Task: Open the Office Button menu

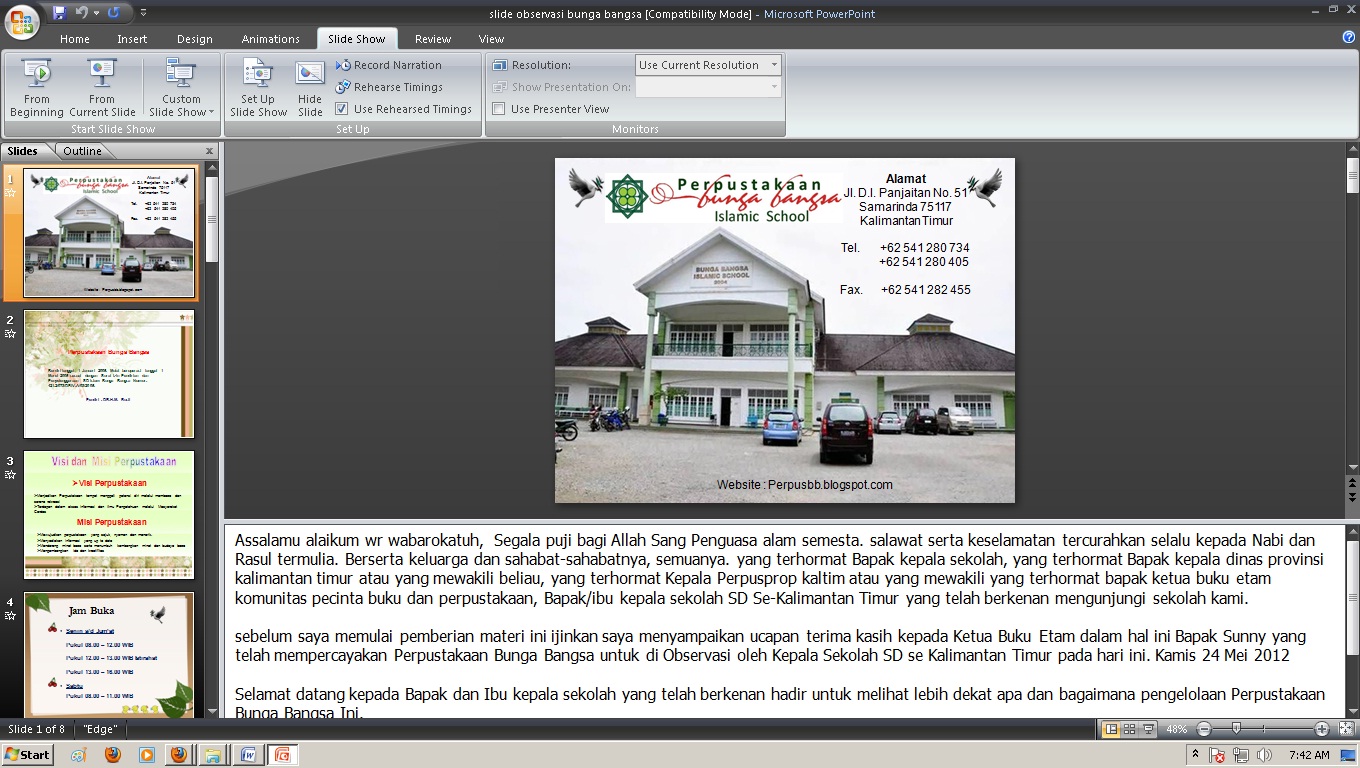Action: pyautogui.click(x=22, y=20)
